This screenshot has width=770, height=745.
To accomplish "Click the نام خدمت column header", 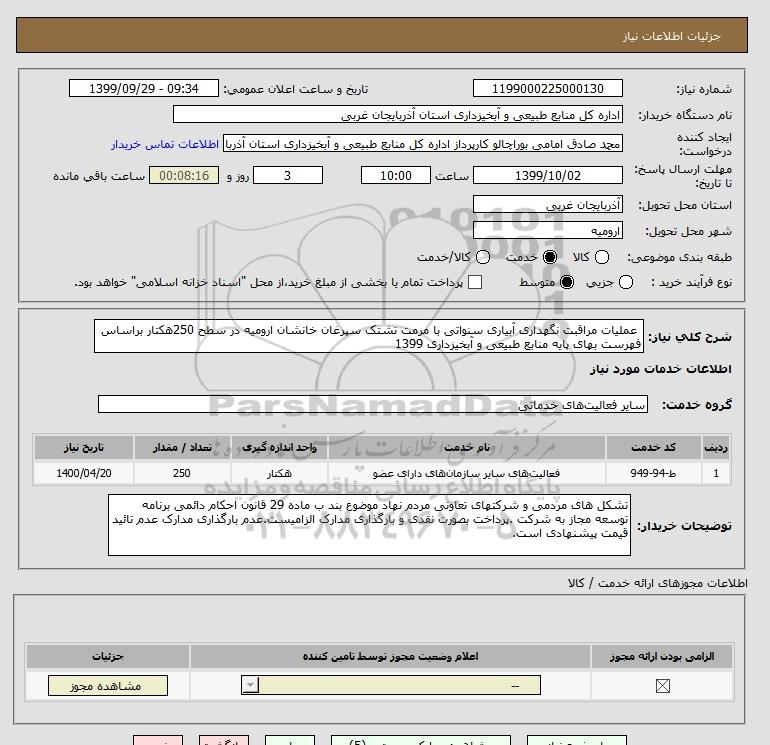I will pyautogui.click(x=467, y=447).
